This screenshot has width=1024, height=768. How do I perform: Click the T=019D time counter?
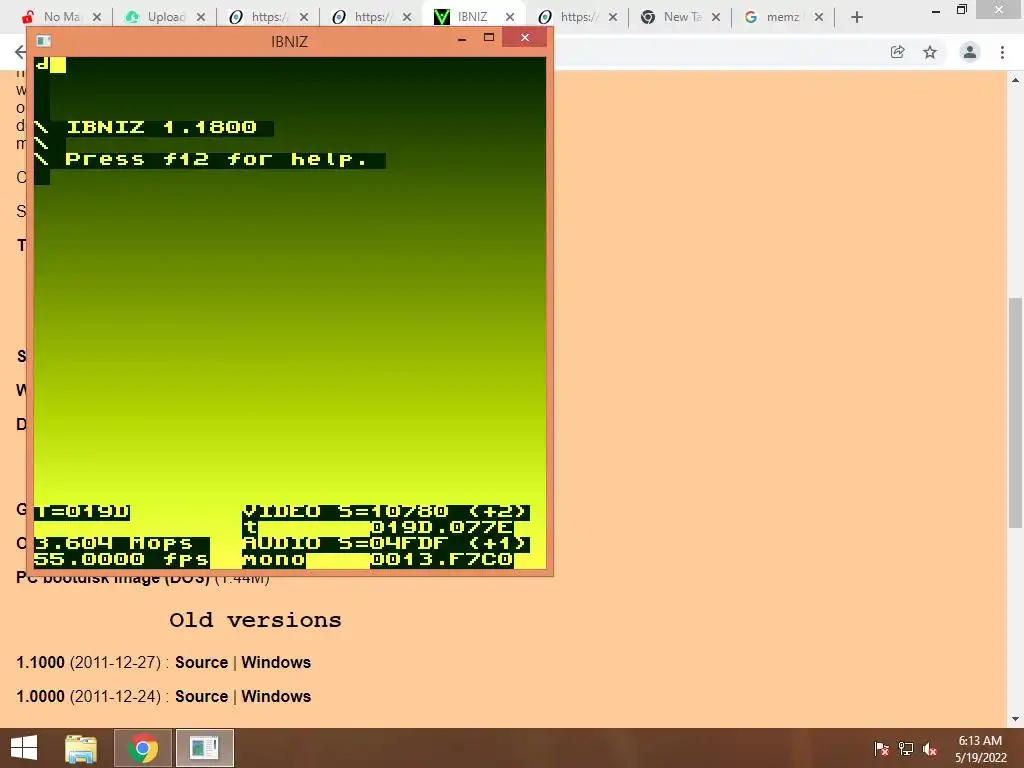[82, 511]
